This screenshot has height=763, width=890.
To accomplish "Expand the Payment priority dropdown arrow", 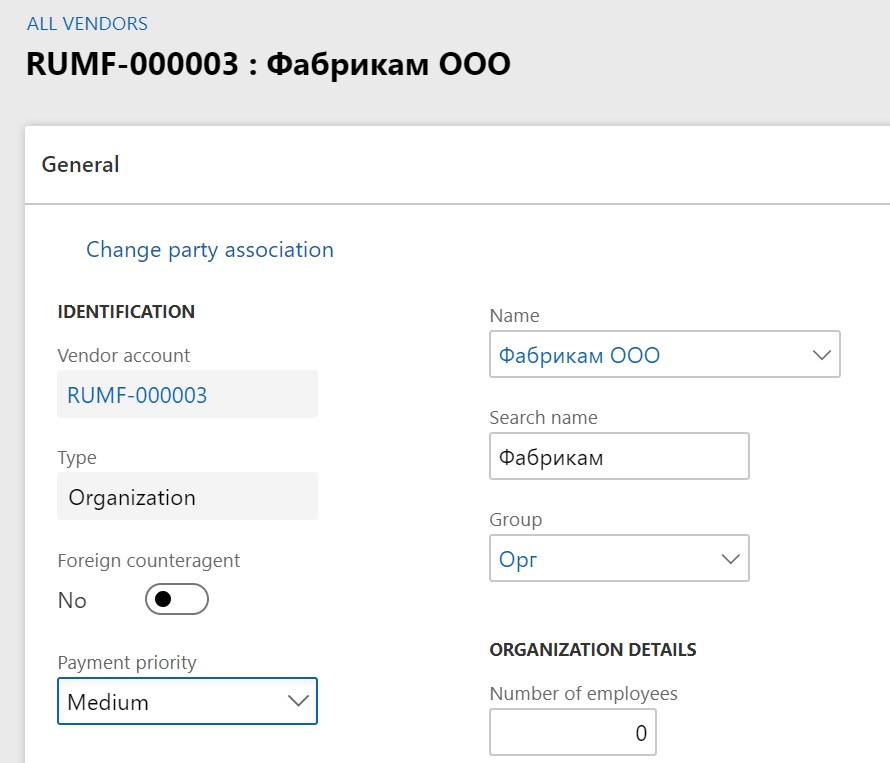I will (298, 701).
